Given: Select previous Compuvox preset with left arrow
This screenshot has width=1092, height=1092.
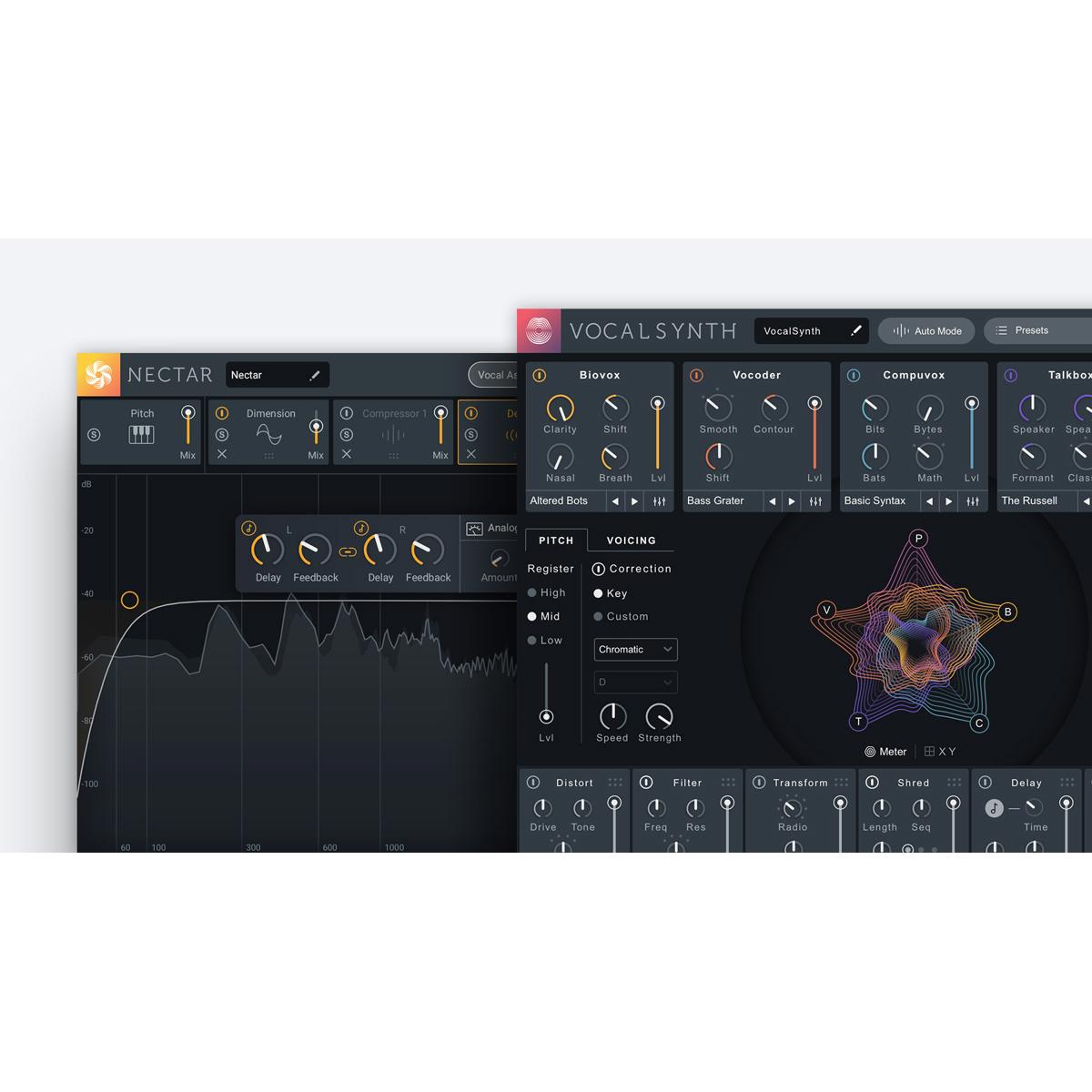Looking at the screenshot, I should (x=929, y=501).
